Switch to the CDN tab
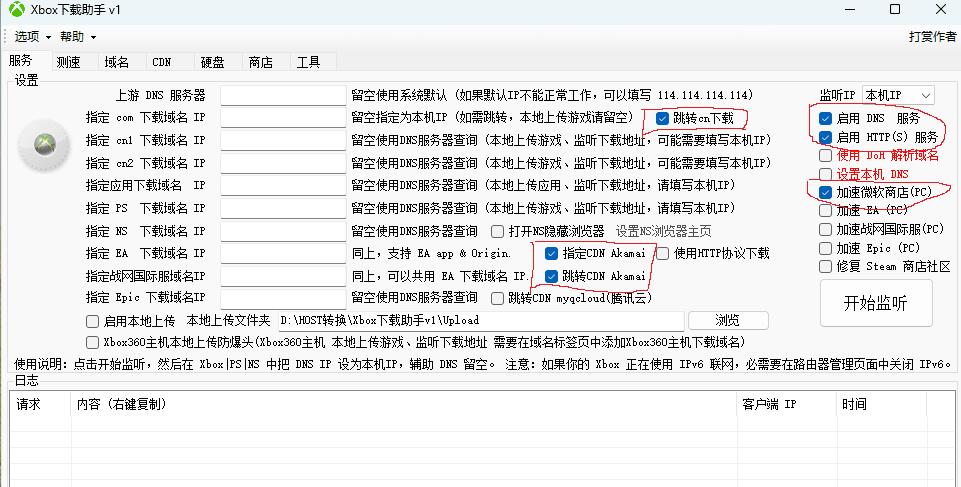This screenshot has width=961, height=487. 162,62
